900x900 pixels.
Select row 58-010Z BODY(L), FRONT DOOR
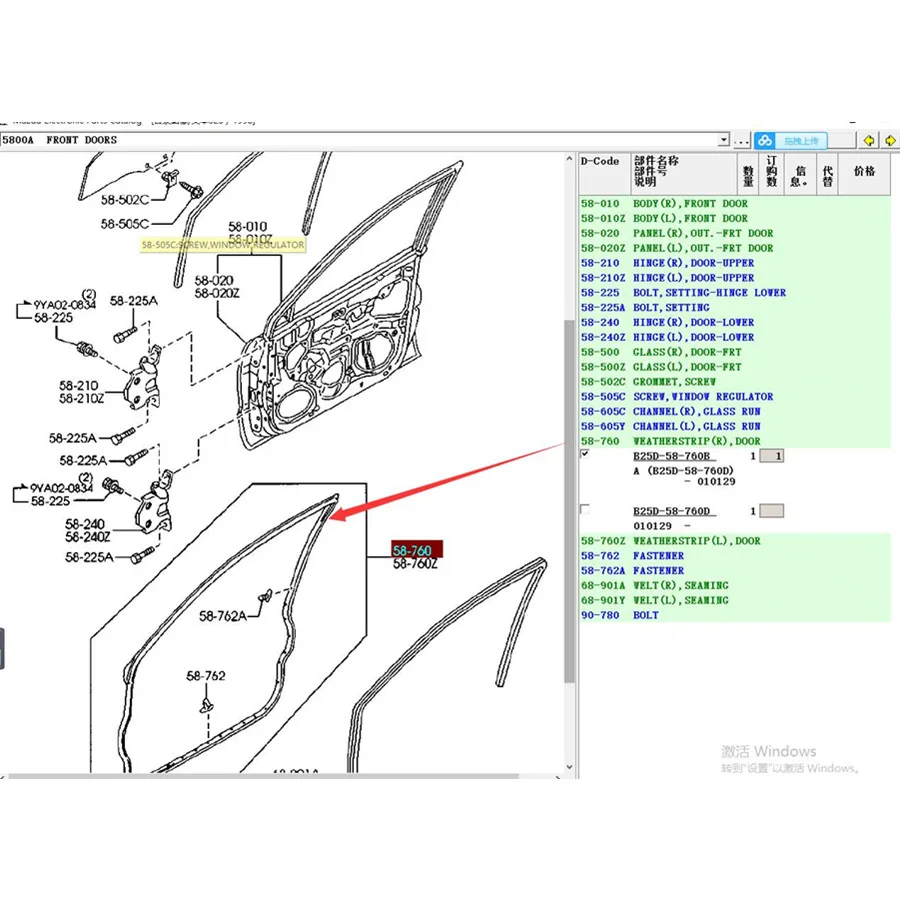pyautogui.click(x=735, y=219)
